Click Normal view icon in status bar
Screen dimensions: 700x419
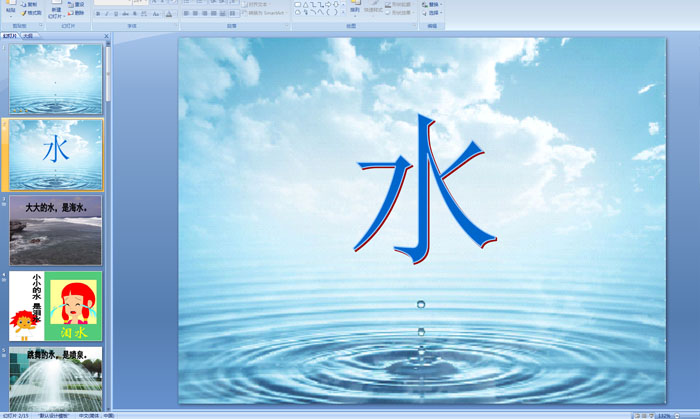[637, 416]
